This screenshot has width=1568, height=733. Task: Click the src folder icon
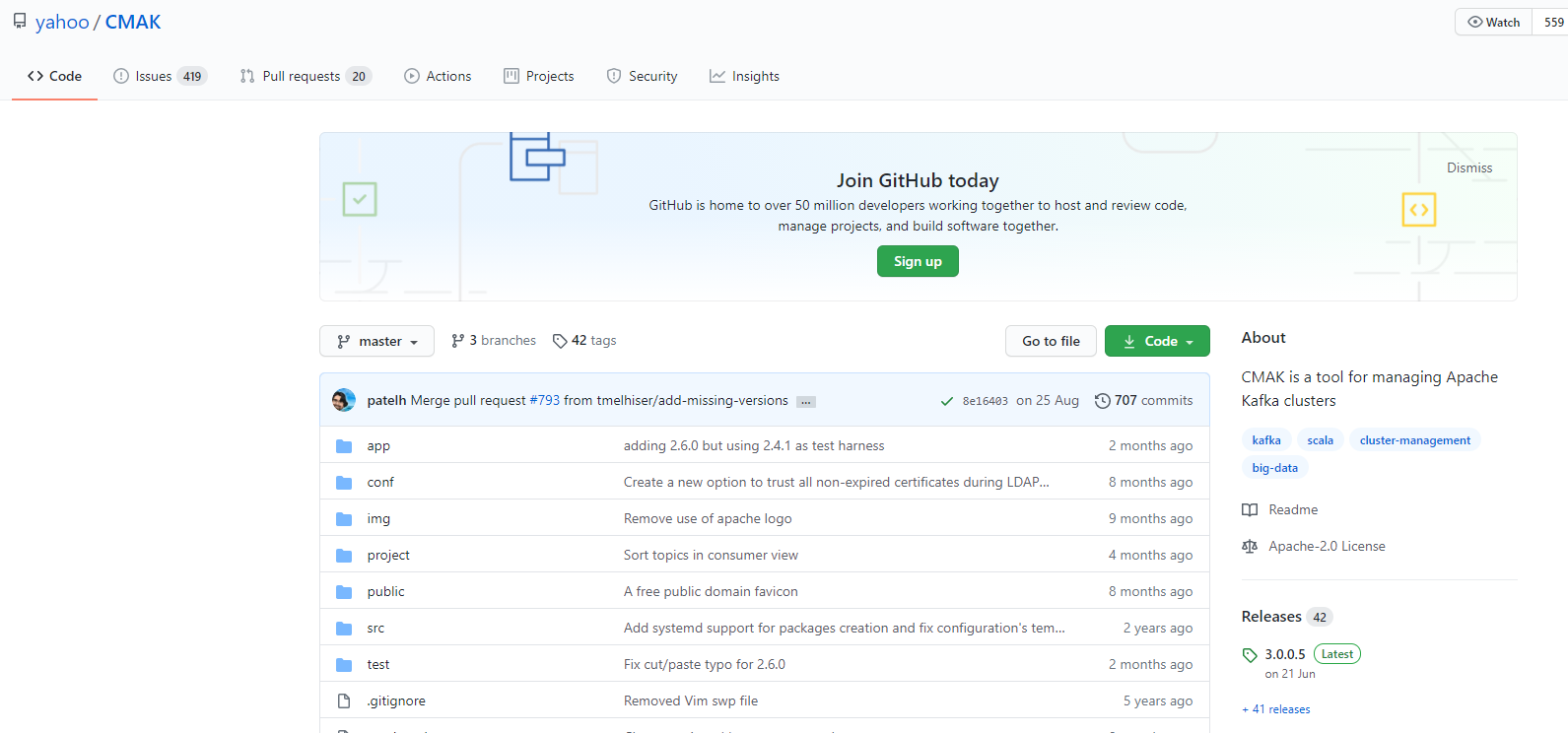344,629
